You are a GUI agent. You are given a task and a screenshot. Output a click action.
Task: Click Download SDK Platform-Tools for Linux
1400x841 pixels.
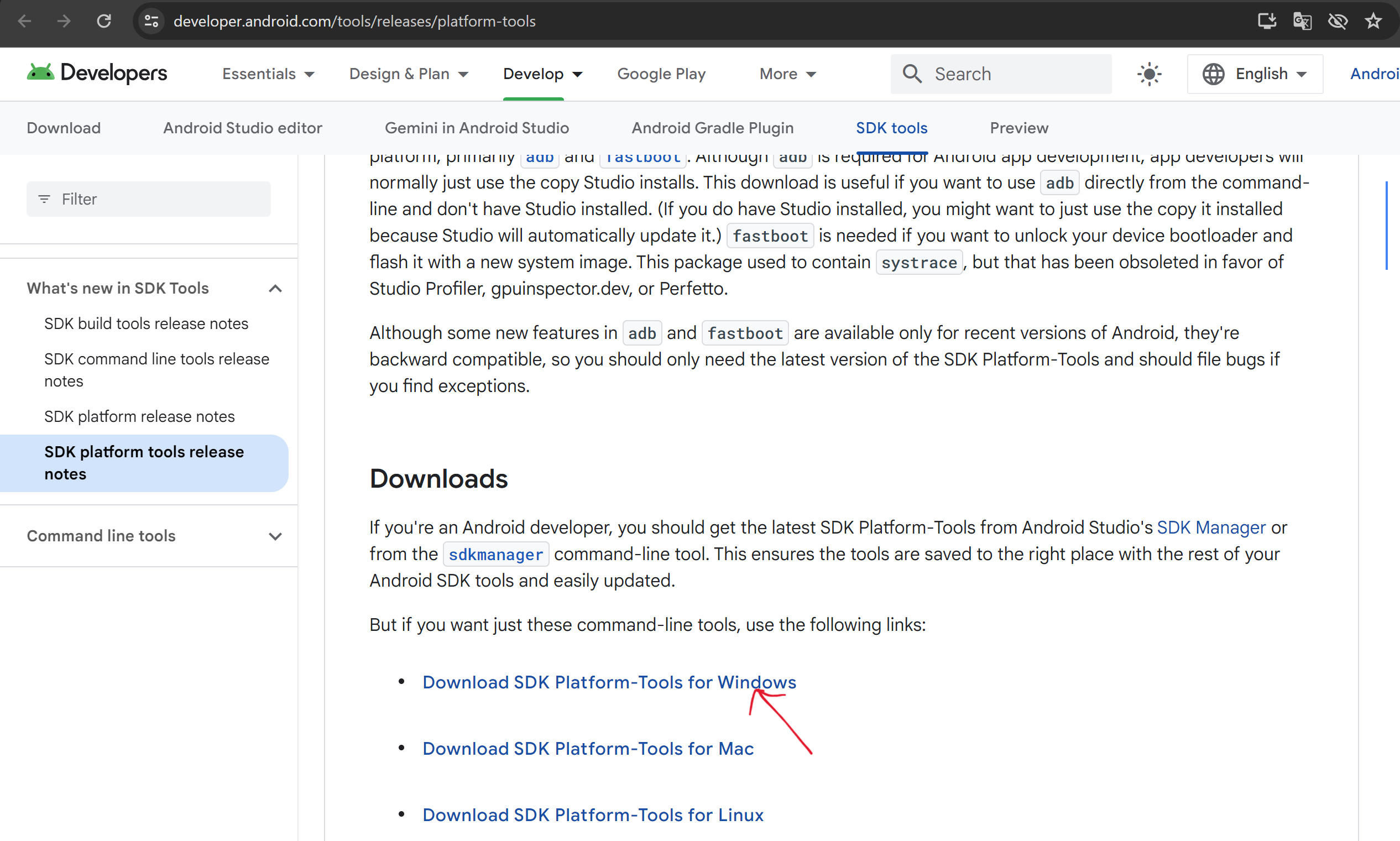coord(593,815)
